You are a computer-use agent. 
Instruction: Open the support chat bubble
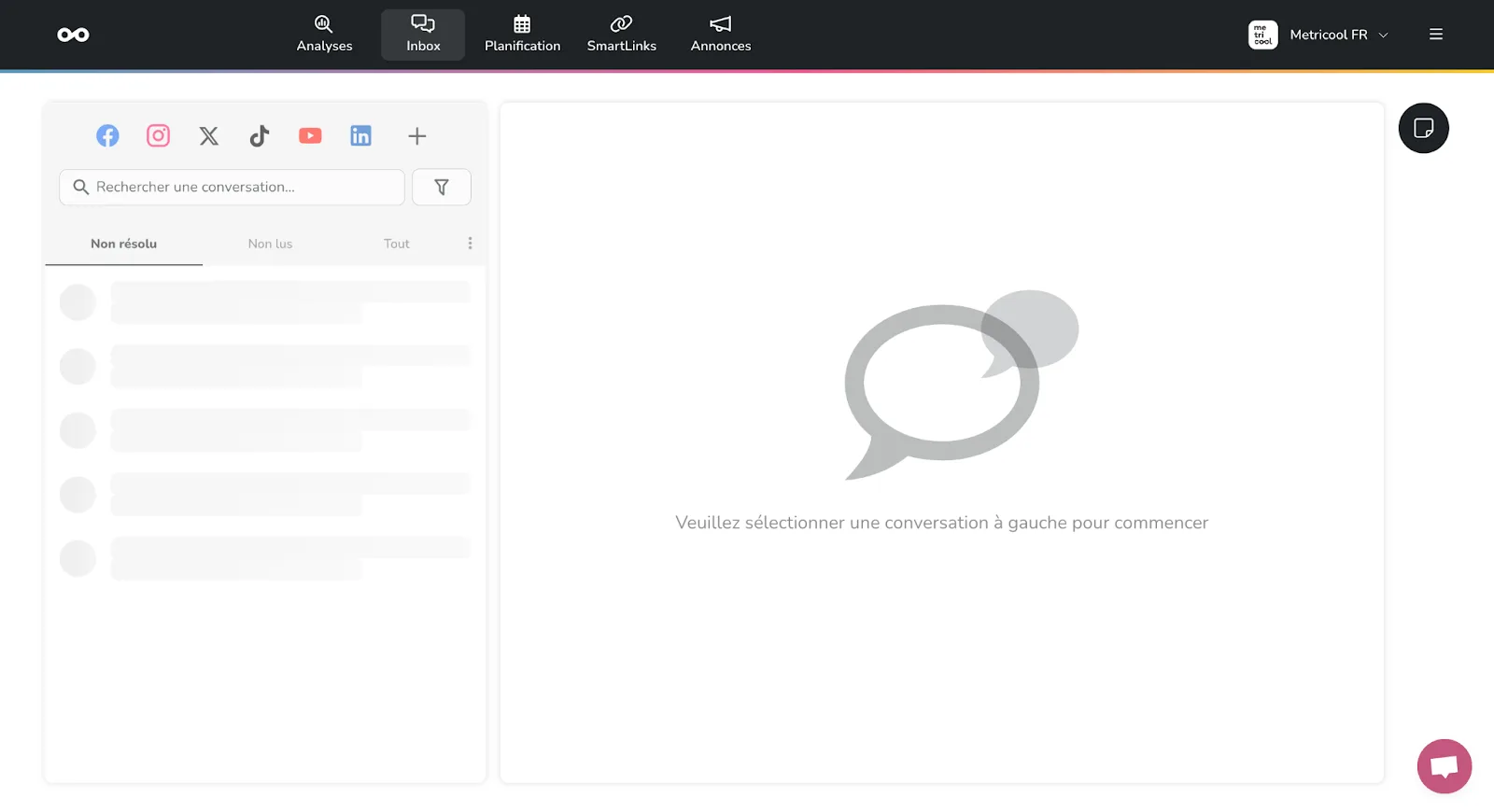[x=1444, y=766]
